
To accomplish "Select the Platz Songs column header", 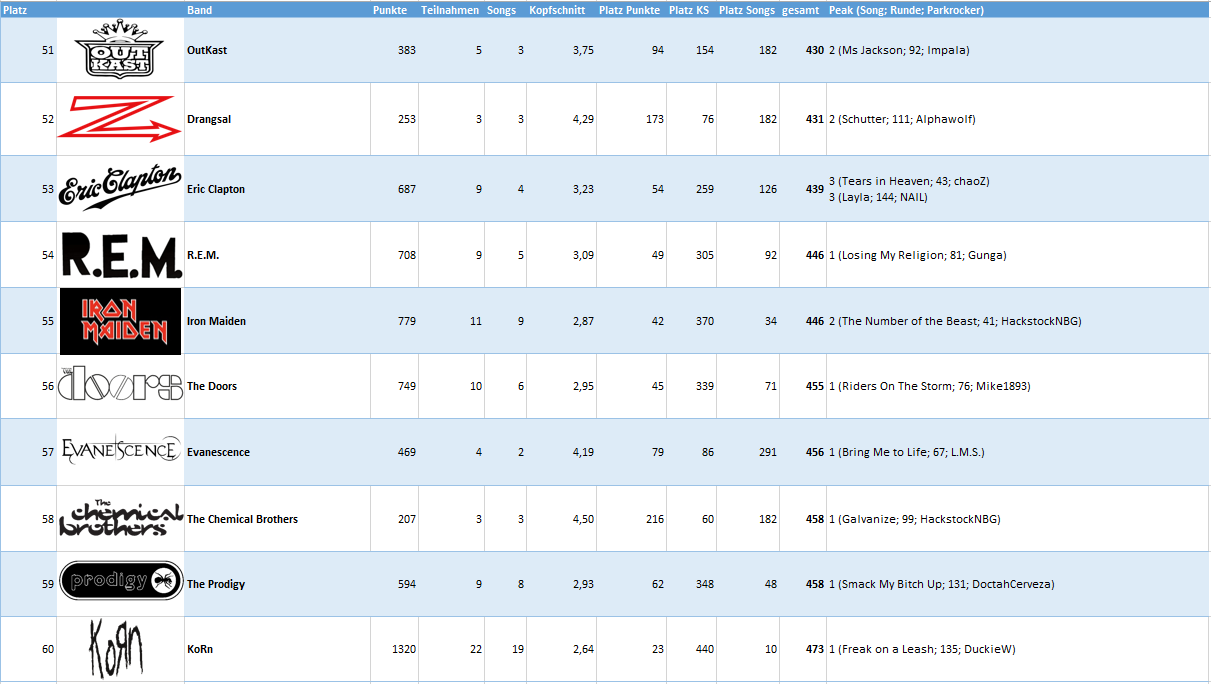I will tap(747, 10).
